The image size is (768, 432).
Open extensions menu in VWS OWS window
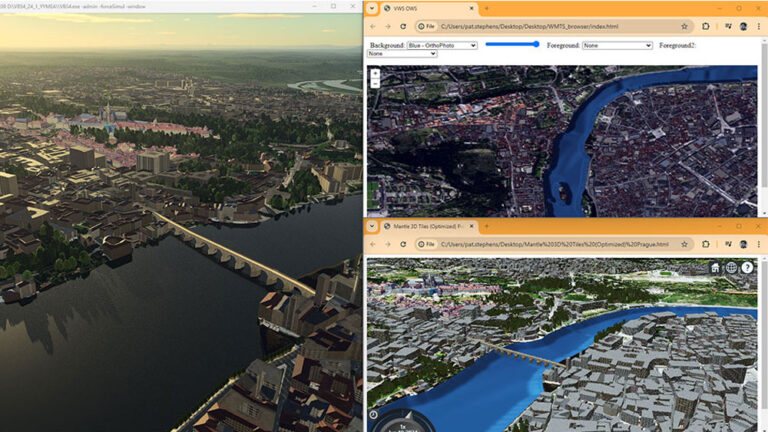[x=705, y=26]
